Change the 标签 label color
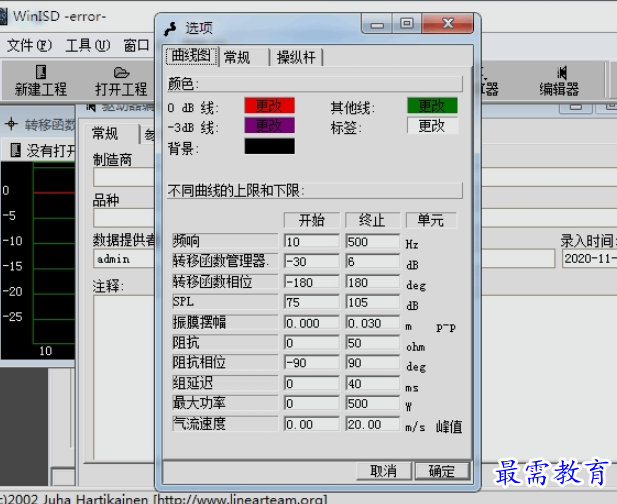The height and width of the screenshot is (504, 617). click(432, 126)
